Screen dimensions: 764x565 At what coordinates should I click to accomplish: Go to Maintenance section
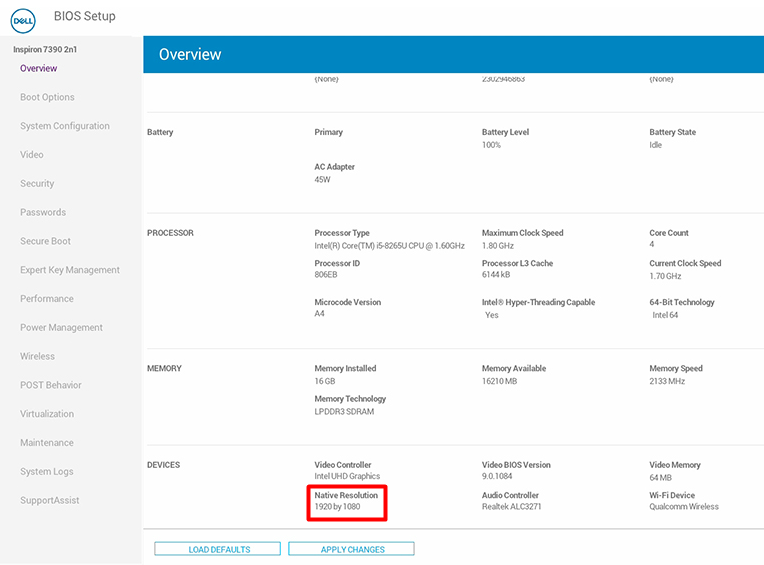tap(47, 442)
